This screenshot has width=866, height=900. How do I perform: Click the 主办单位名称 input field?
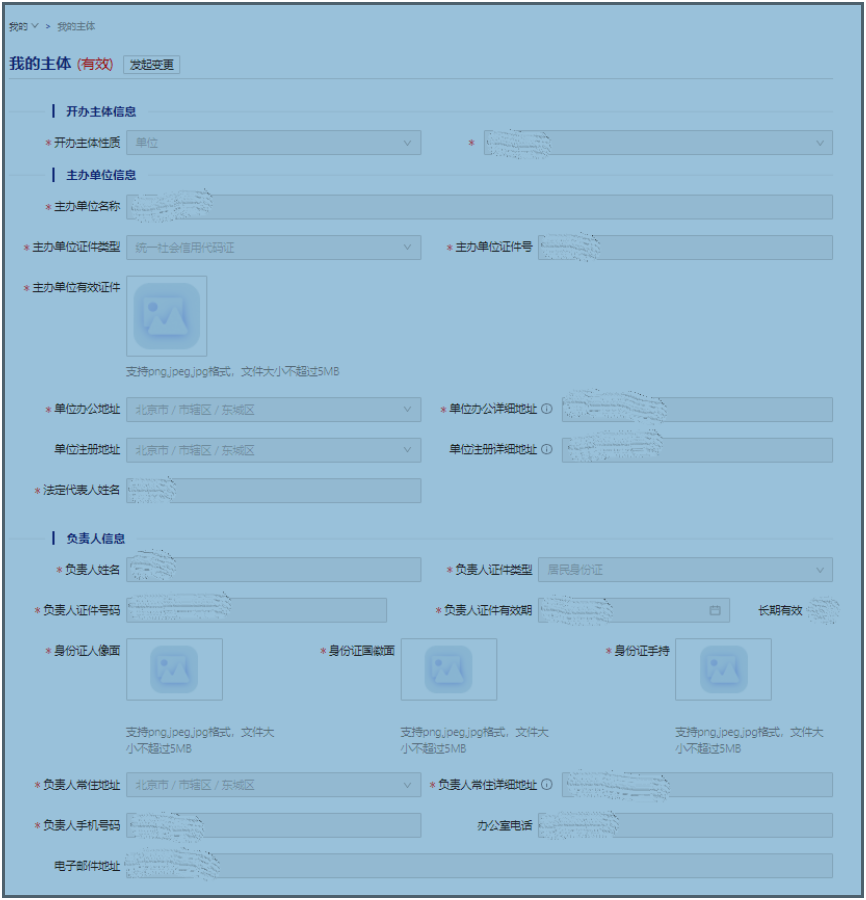click(x=479, y=207)
